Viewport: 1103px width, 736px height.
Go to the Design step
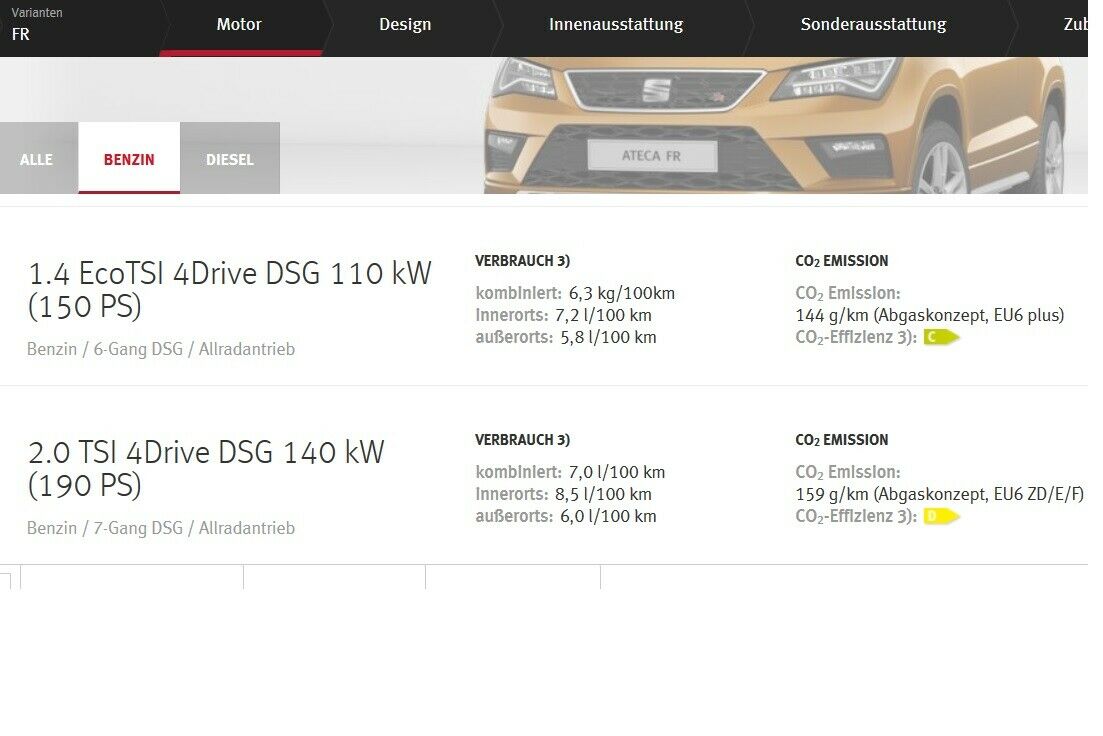(405, 25)
